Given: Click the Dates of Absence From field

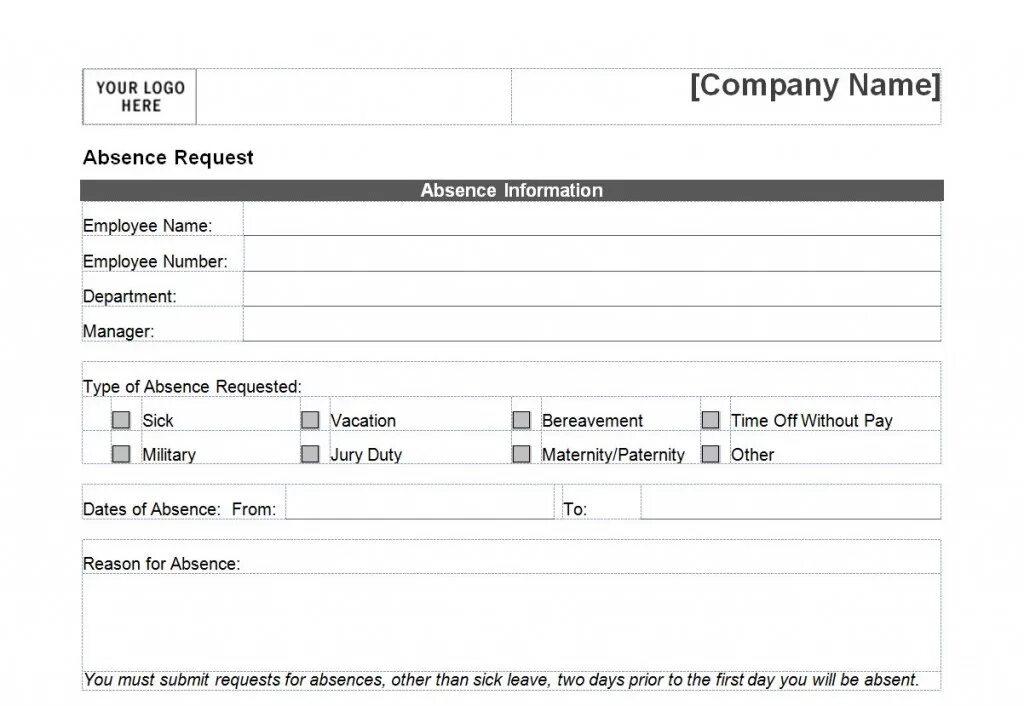Looking at the screenshot, I should tap(420, 502).
